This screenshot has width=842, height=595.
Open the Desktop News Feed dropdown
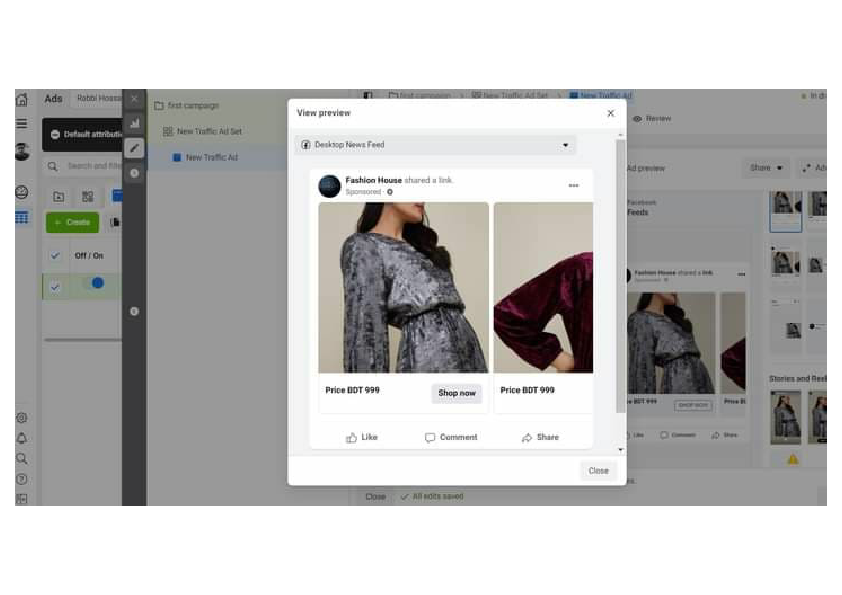(x=435, y=145)
